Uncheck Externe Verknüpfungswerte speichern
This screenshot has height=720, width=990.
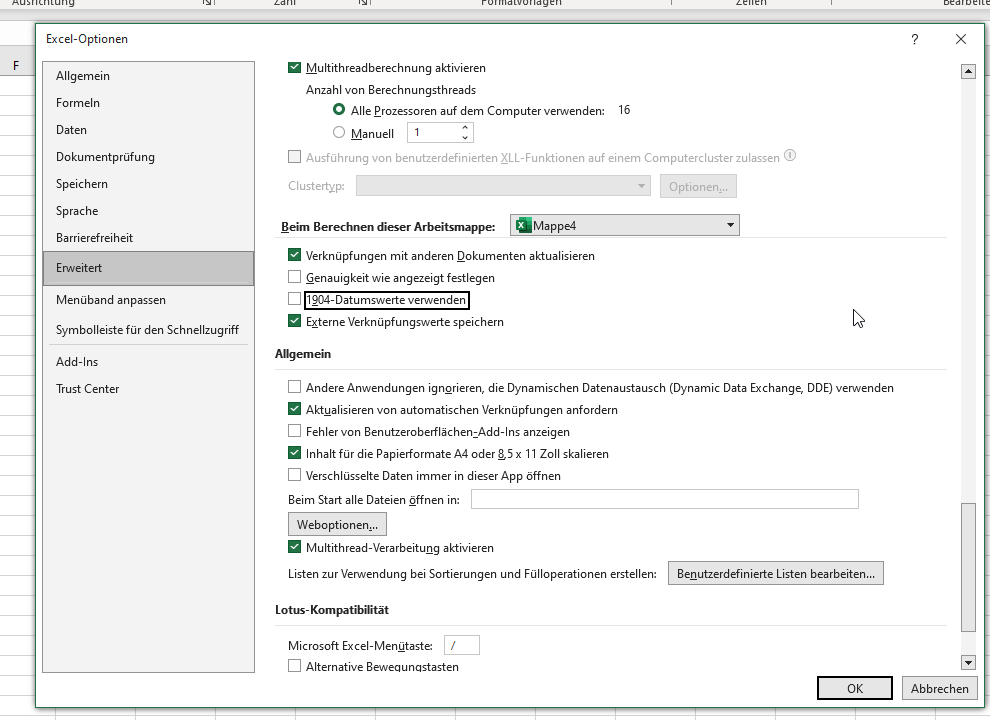[x=294, y=321]
